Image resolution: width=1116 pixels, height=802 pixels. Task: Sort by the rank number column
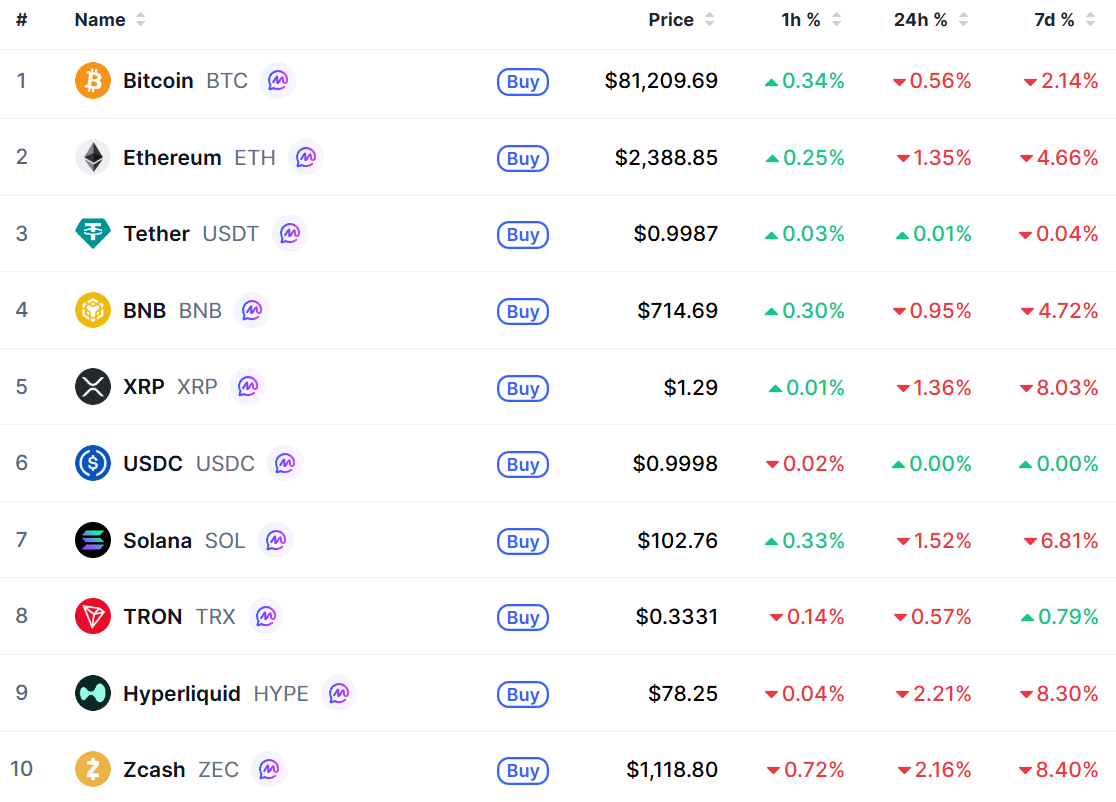(x=22, y=20)
